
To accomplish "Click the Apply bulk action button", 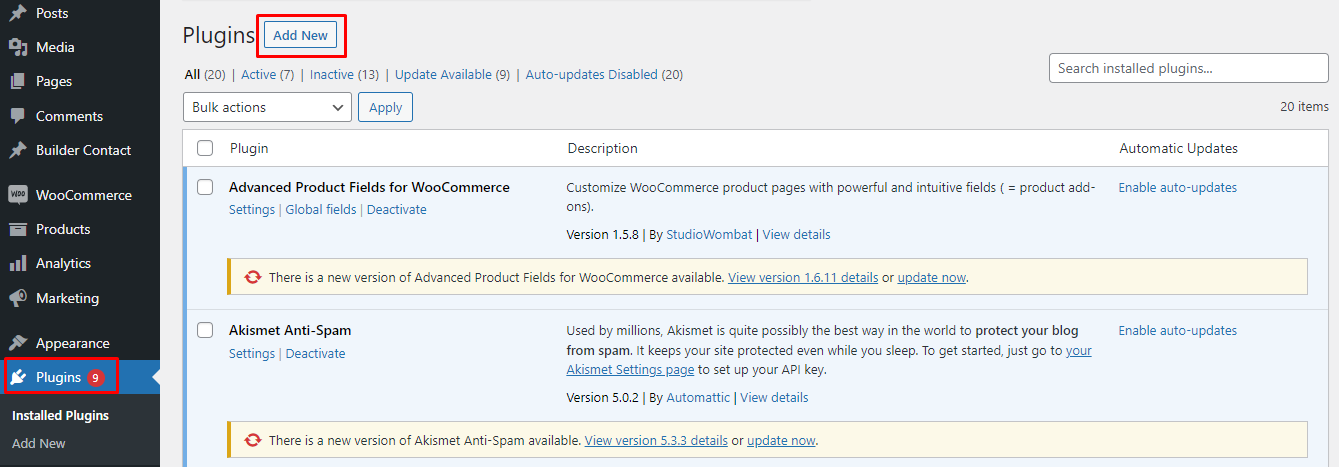I will pyautogui.click(x=385, y=107).
